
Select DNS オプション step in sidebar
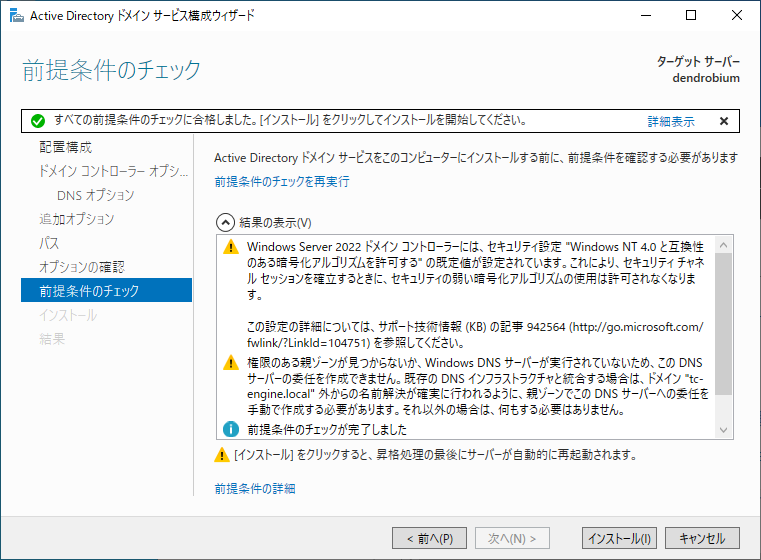coord(96,195)
